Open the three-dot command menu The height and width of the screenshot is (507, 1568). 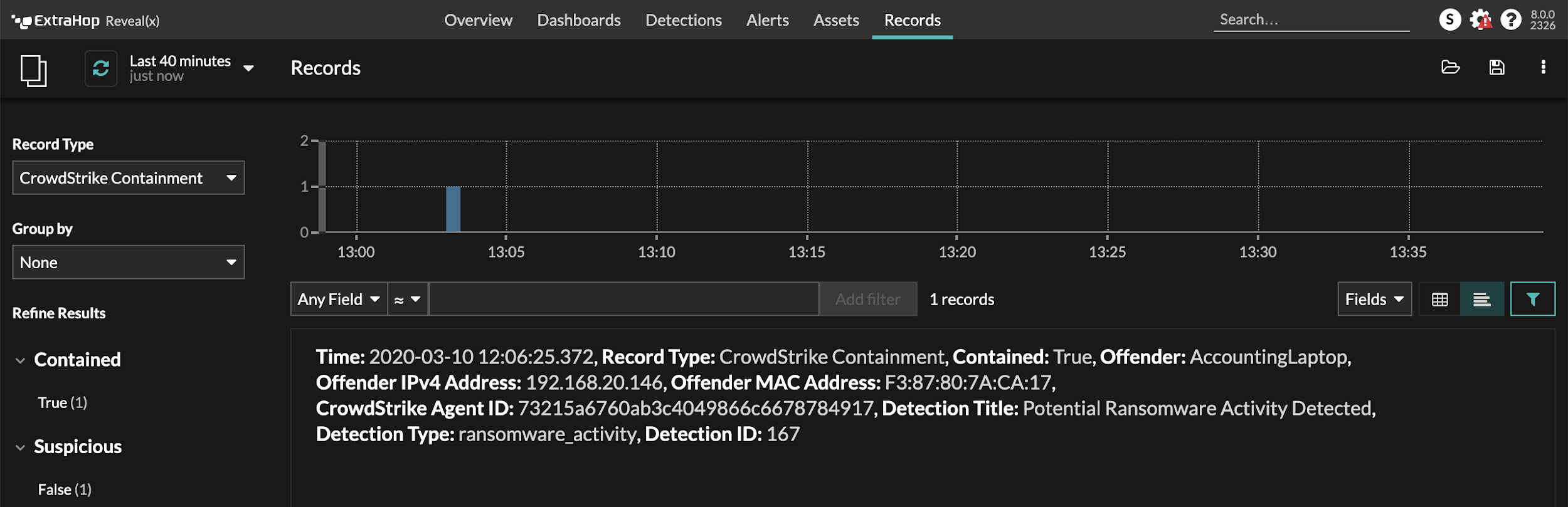coord(1543,68)
